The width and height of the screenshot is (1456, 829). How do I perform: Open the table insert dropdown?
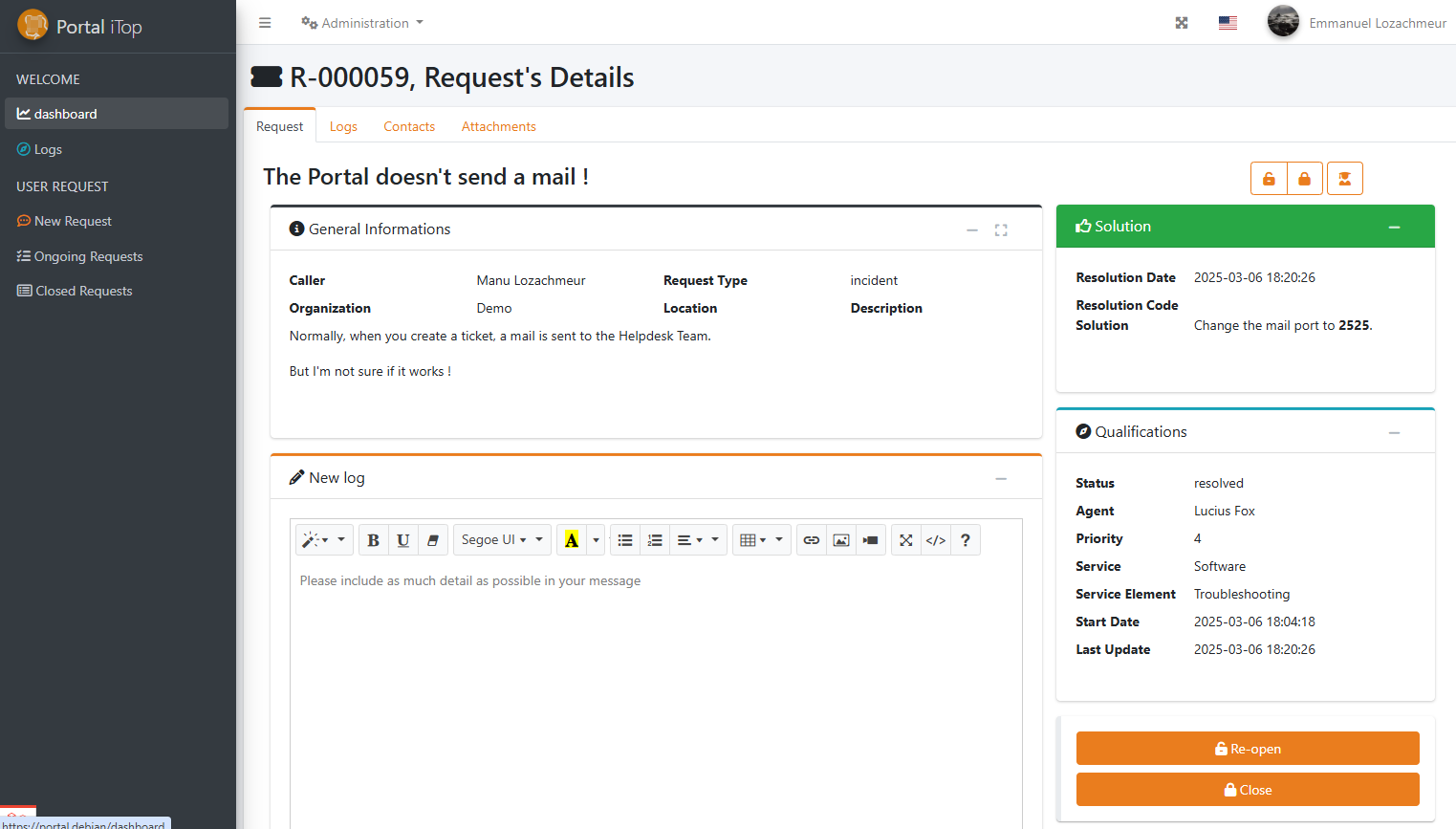(x=762, y=539)
